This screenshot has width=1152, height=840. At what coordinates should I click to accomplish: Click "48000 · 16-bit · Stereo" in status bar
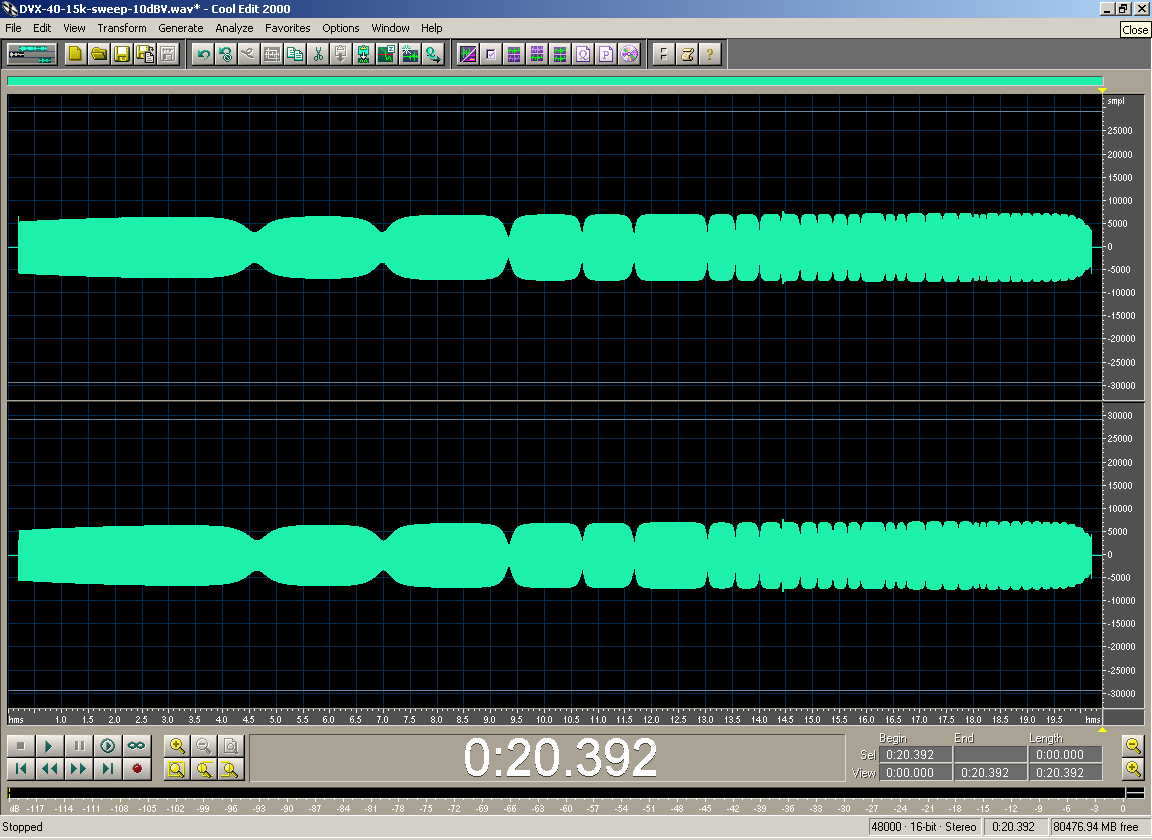924,827
